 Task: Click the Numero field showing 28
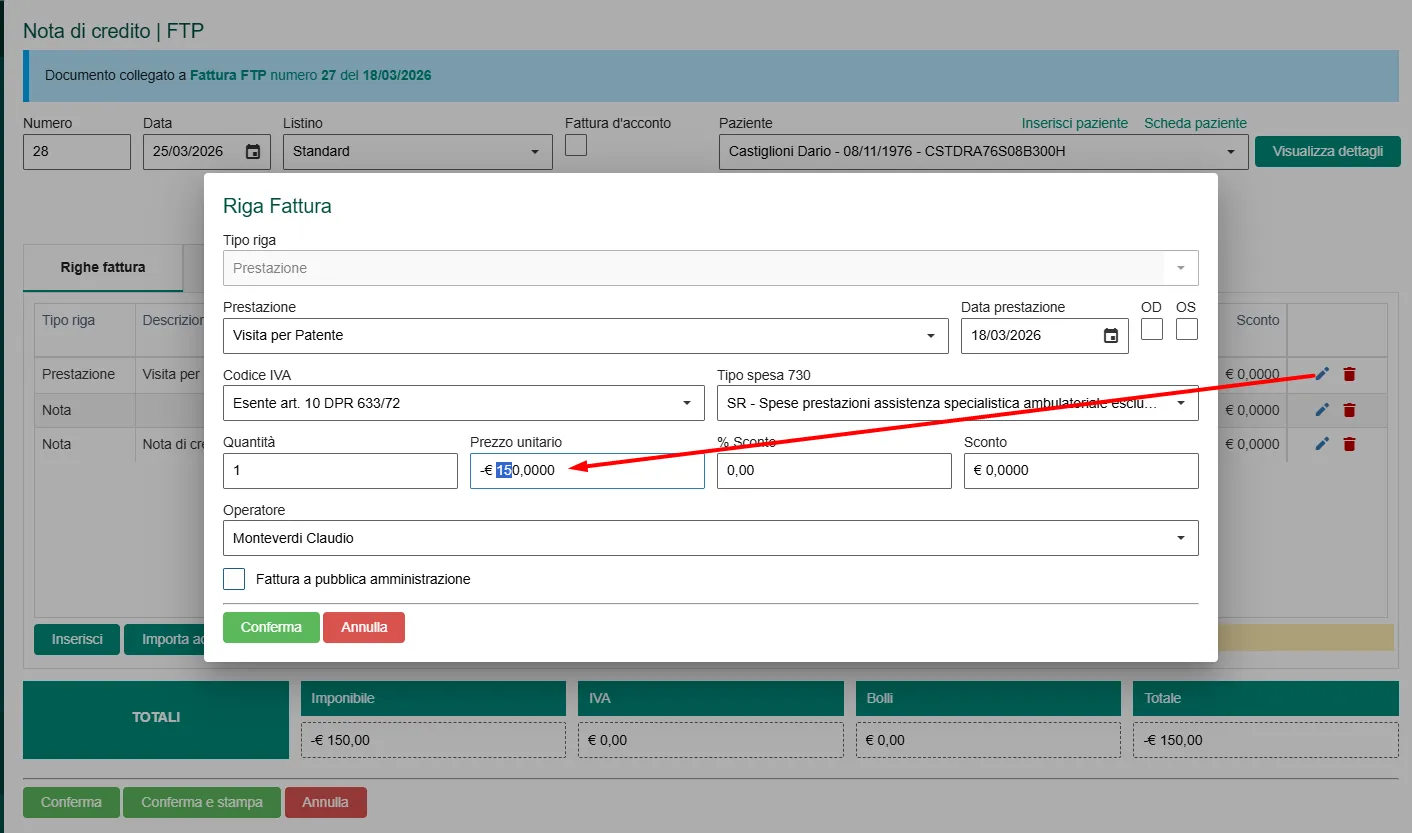[77, 152]
